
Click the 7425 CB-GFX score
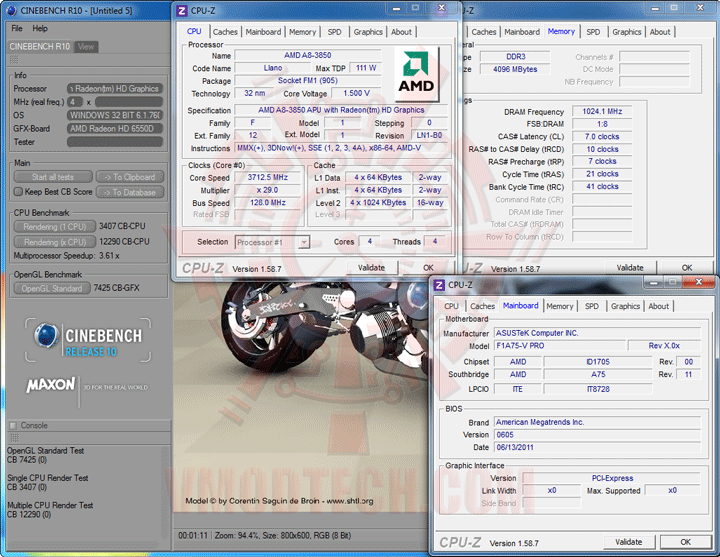(x=116, y=288)
